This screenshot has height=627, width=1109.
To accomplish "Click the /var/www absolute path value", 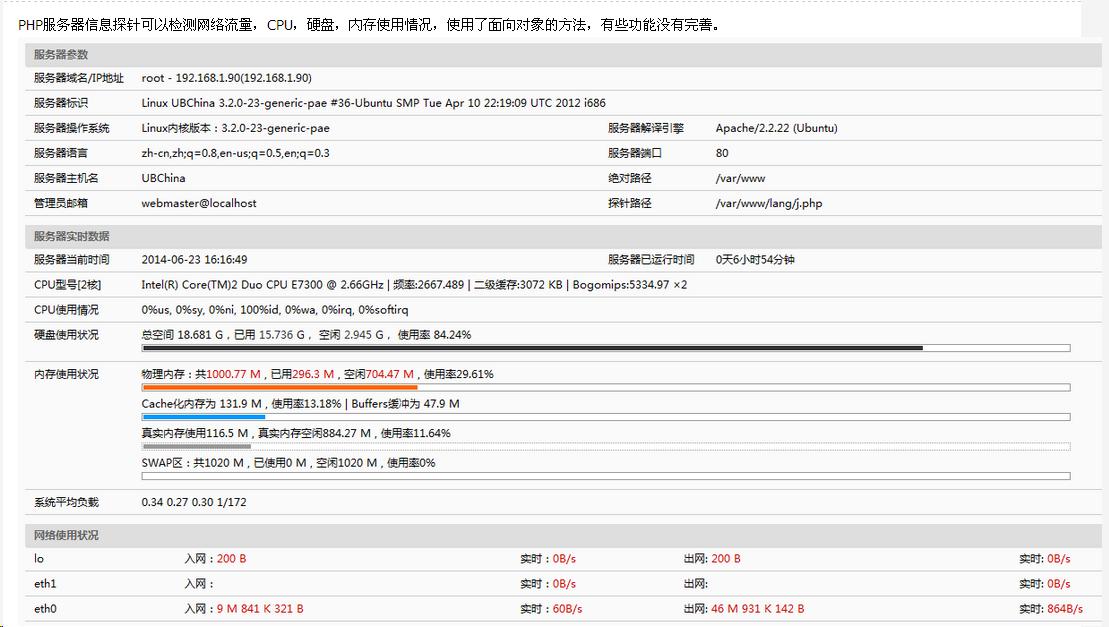I will 741,178.
